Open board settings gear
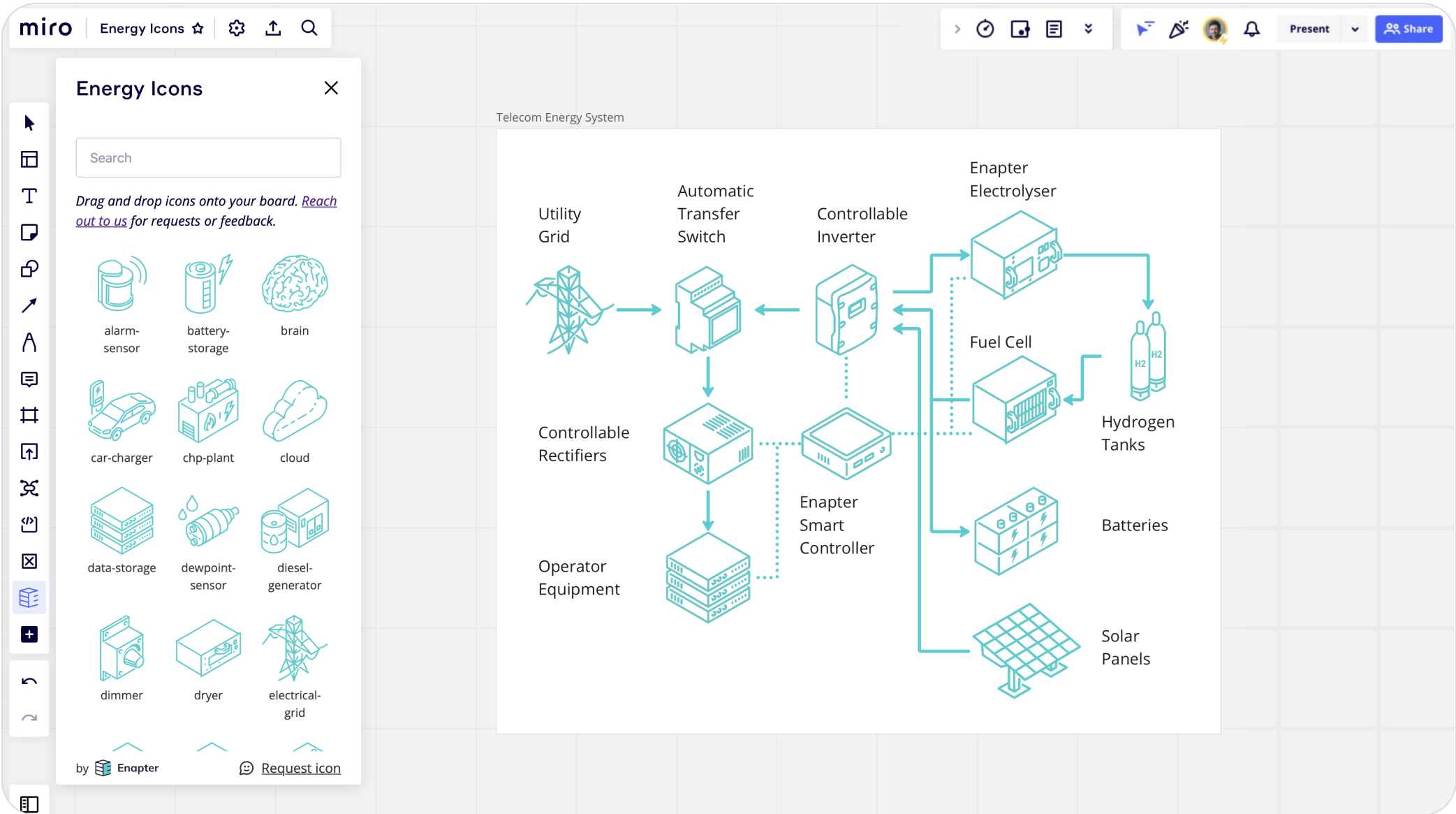This screenshot has width=1456, height=814. click(x=237, y=29)
